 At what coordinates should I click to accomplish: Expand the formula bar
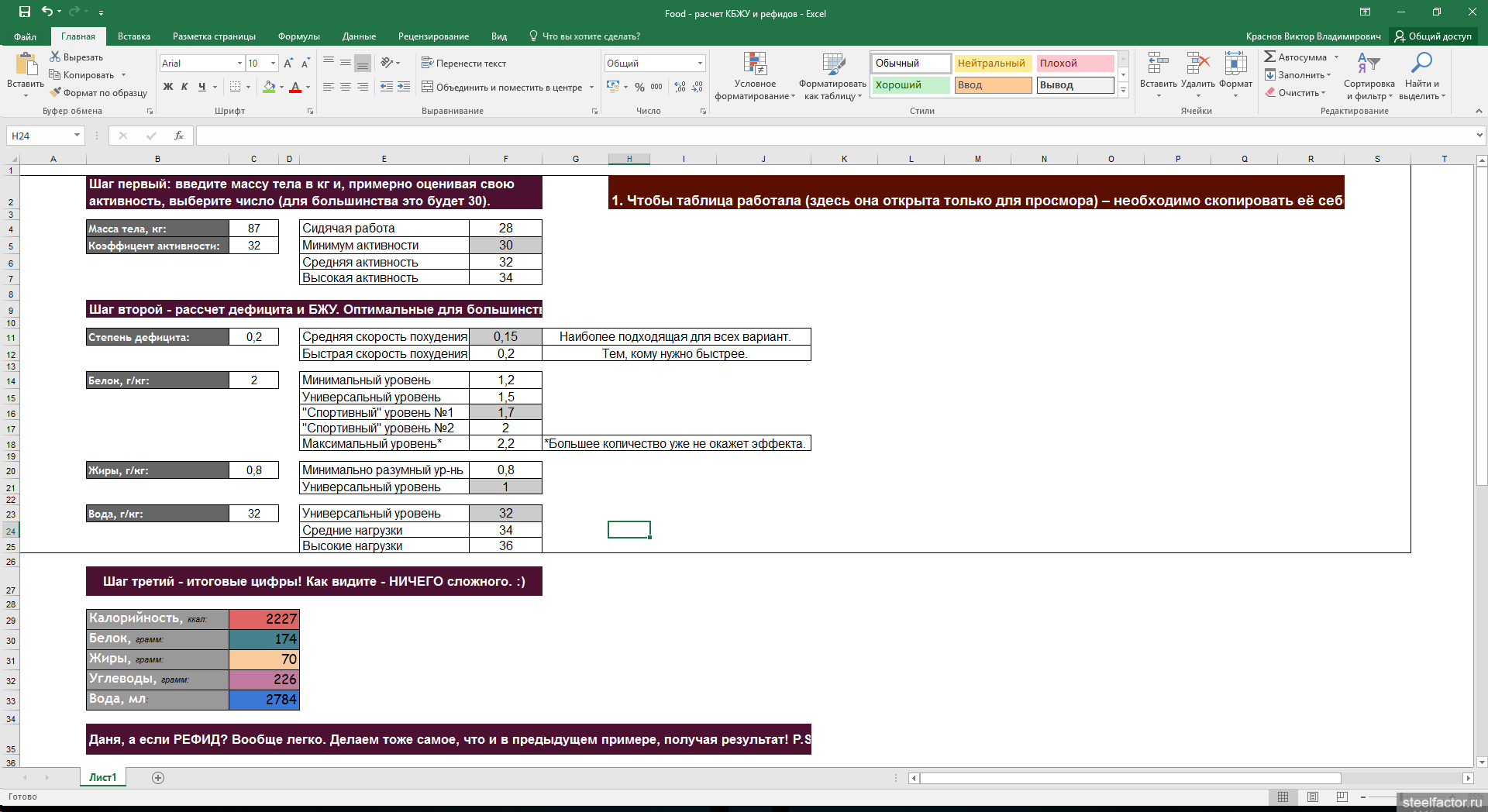(1479, 136)
